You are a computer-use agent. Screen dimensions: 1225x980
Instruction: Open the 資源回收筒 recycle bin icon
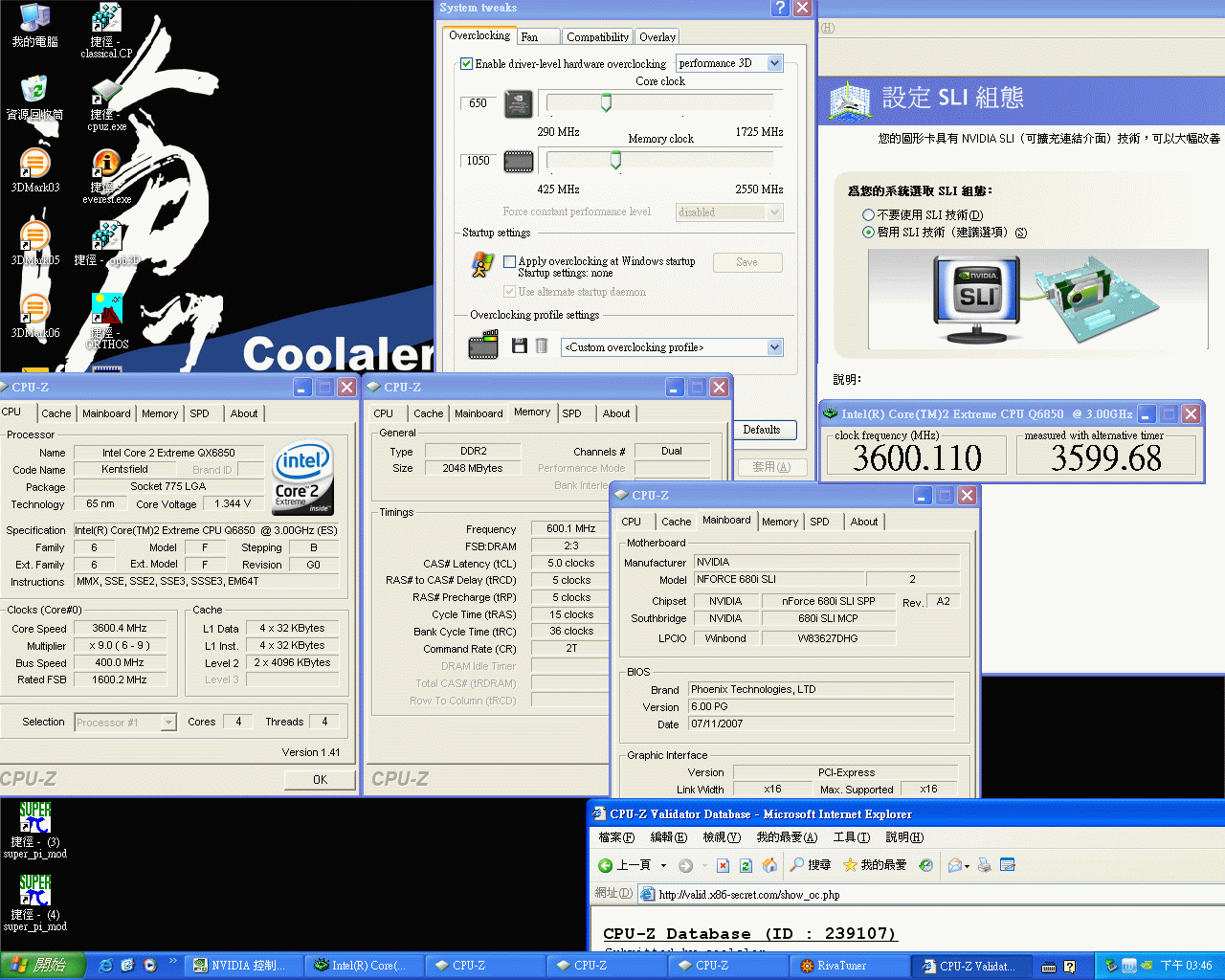pyautogui.click(x=35, y=99)
